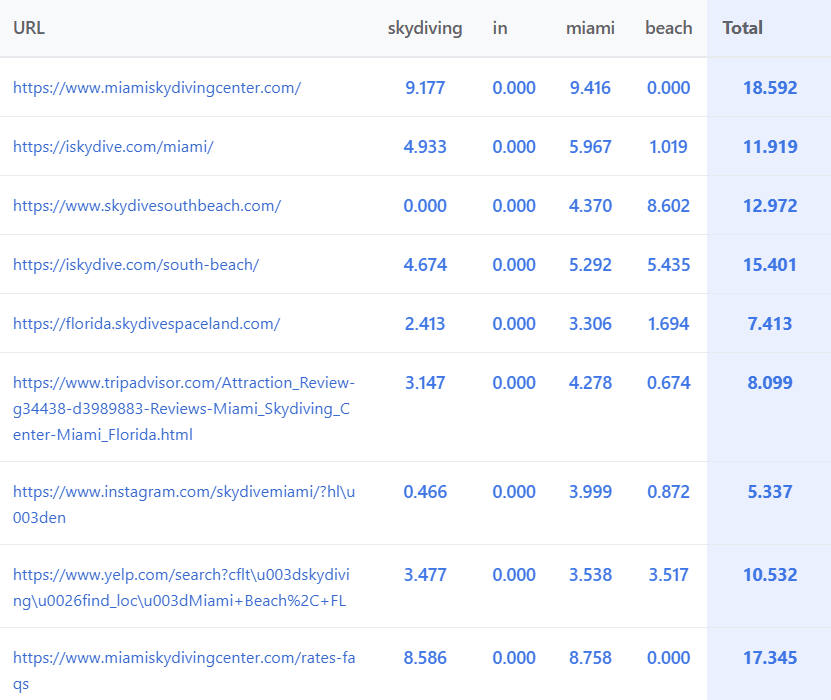Select beach value 1.694
Screen dimensions: 831x700
(x=668, y=323)
